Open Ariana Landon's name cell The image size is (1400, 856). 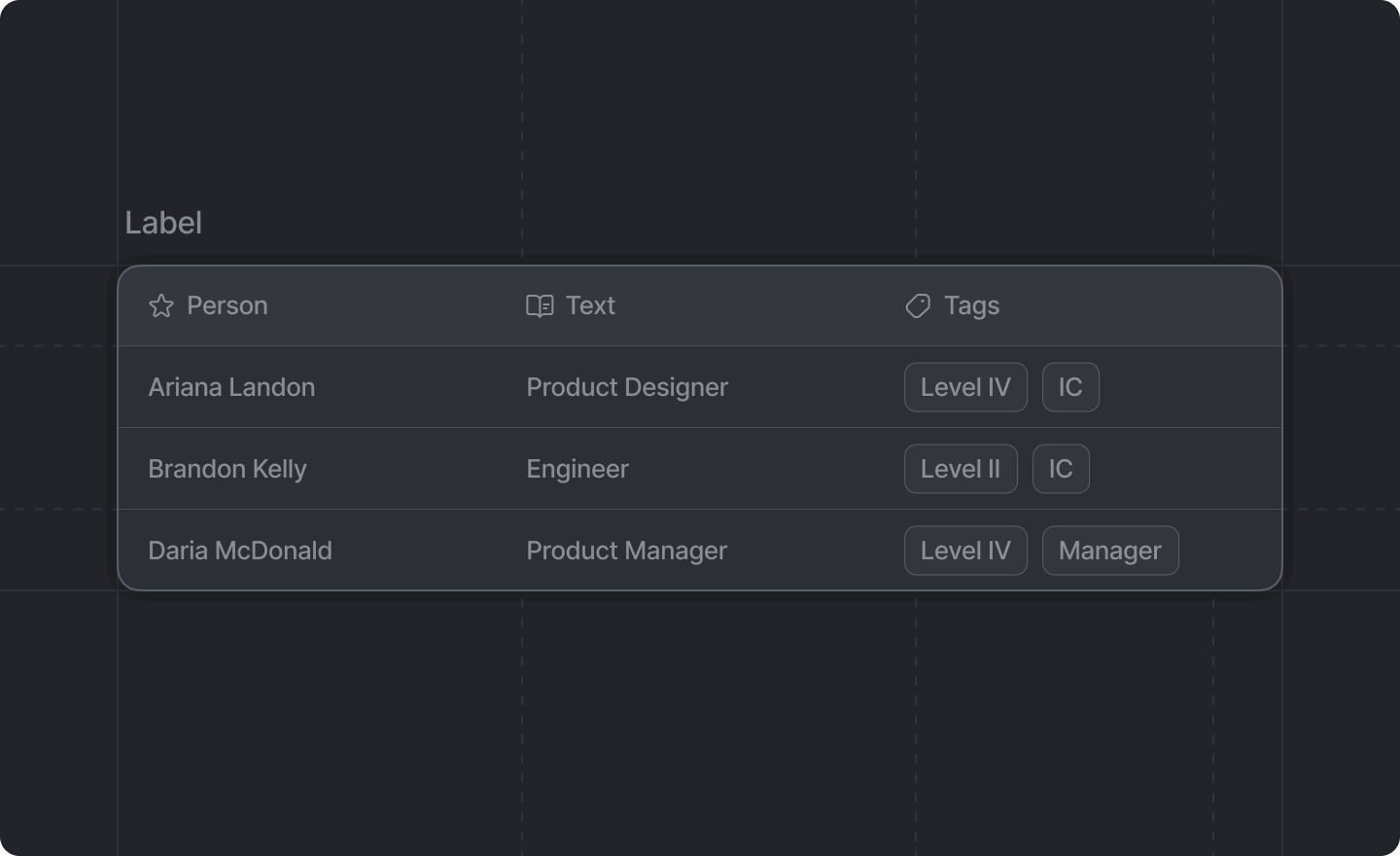click(231, 387)
